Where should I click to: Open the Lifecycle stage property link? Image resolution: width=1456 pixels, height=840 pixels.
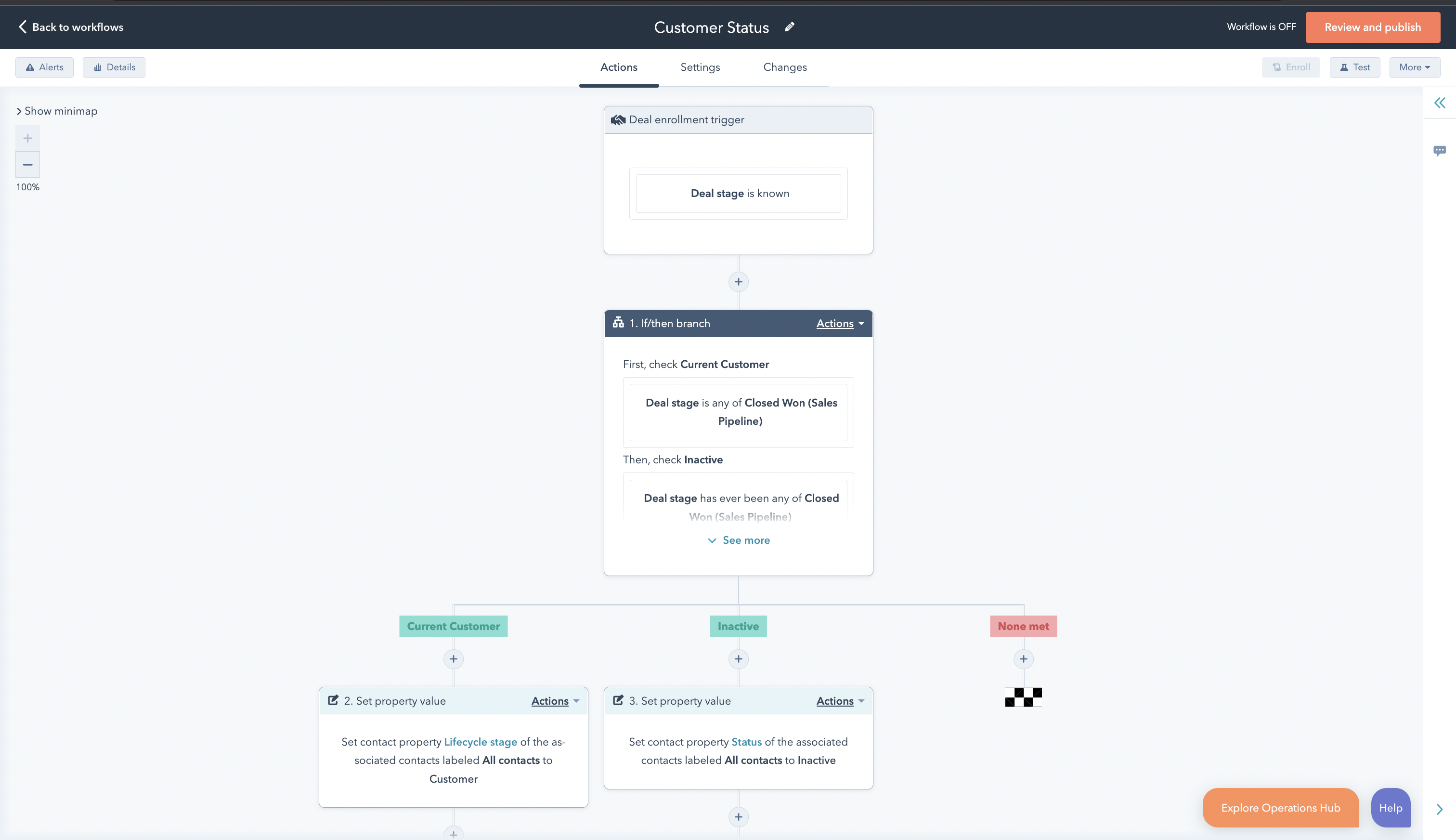[x=481, y=742]
